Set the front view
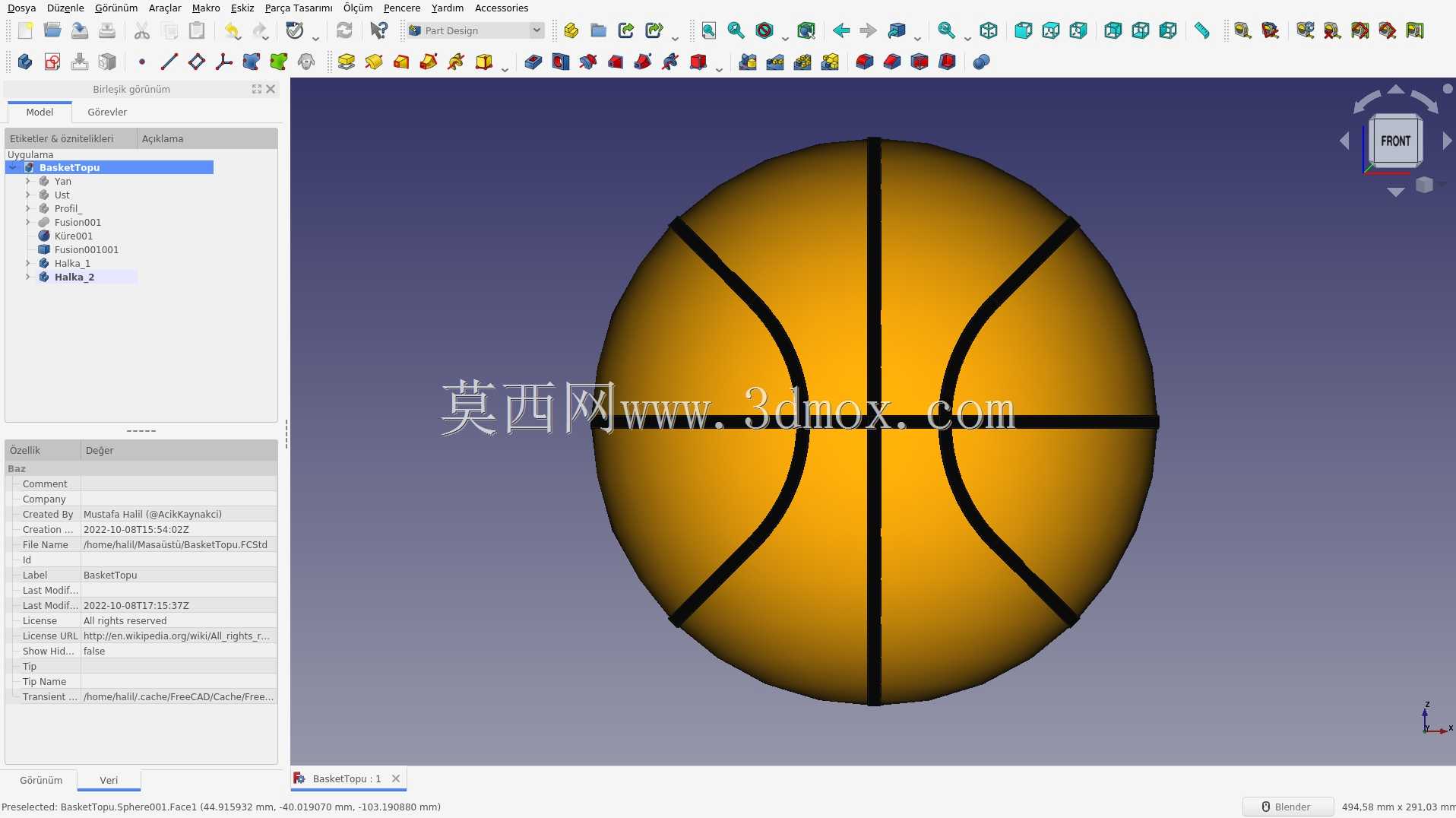 tap(1024, 30)
